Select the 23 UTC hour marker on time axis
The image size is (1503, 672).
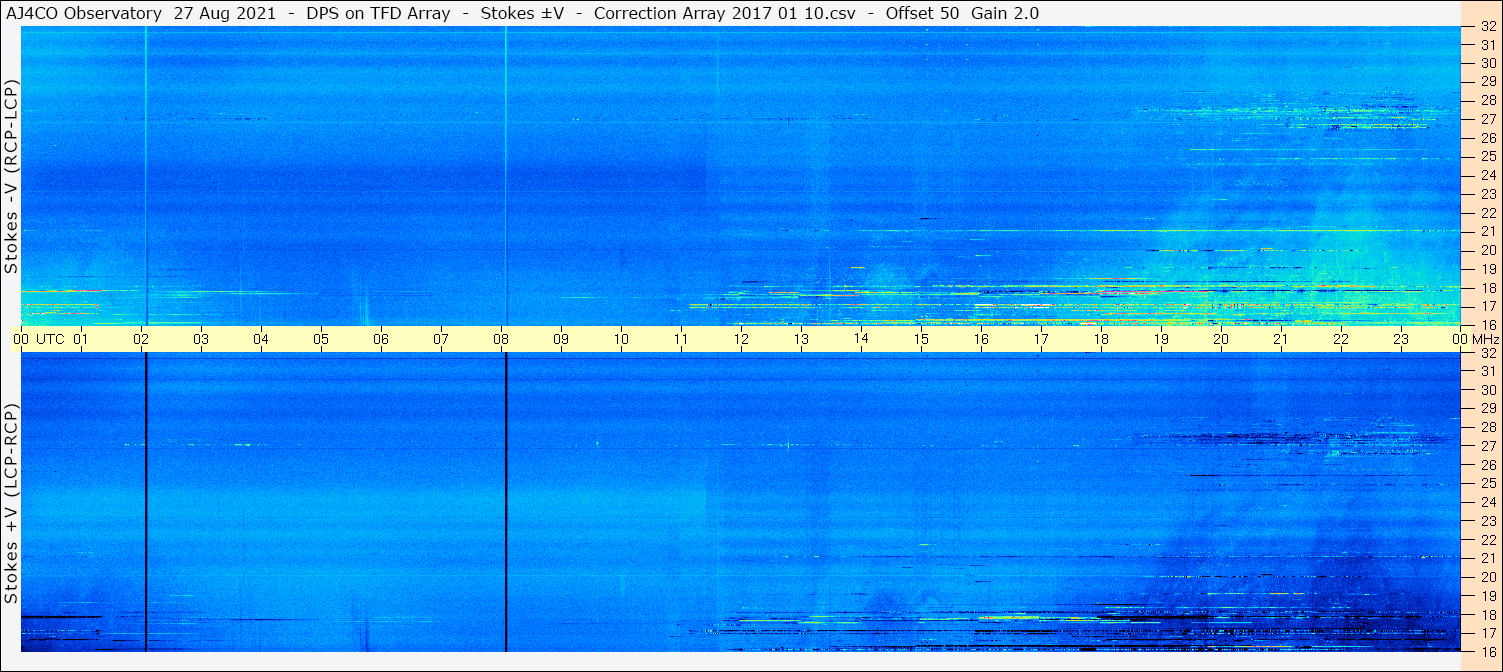pyautogui.click(x=1401, y=339)
